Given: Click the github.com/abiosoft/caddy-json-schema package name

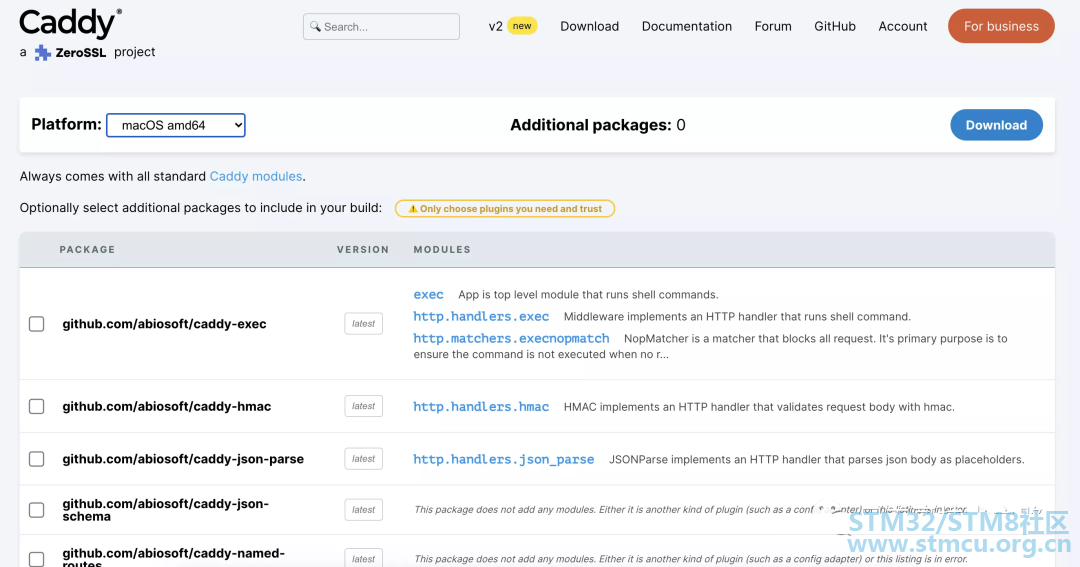Looking at the screenshot, I should click(x=165, y=510).
